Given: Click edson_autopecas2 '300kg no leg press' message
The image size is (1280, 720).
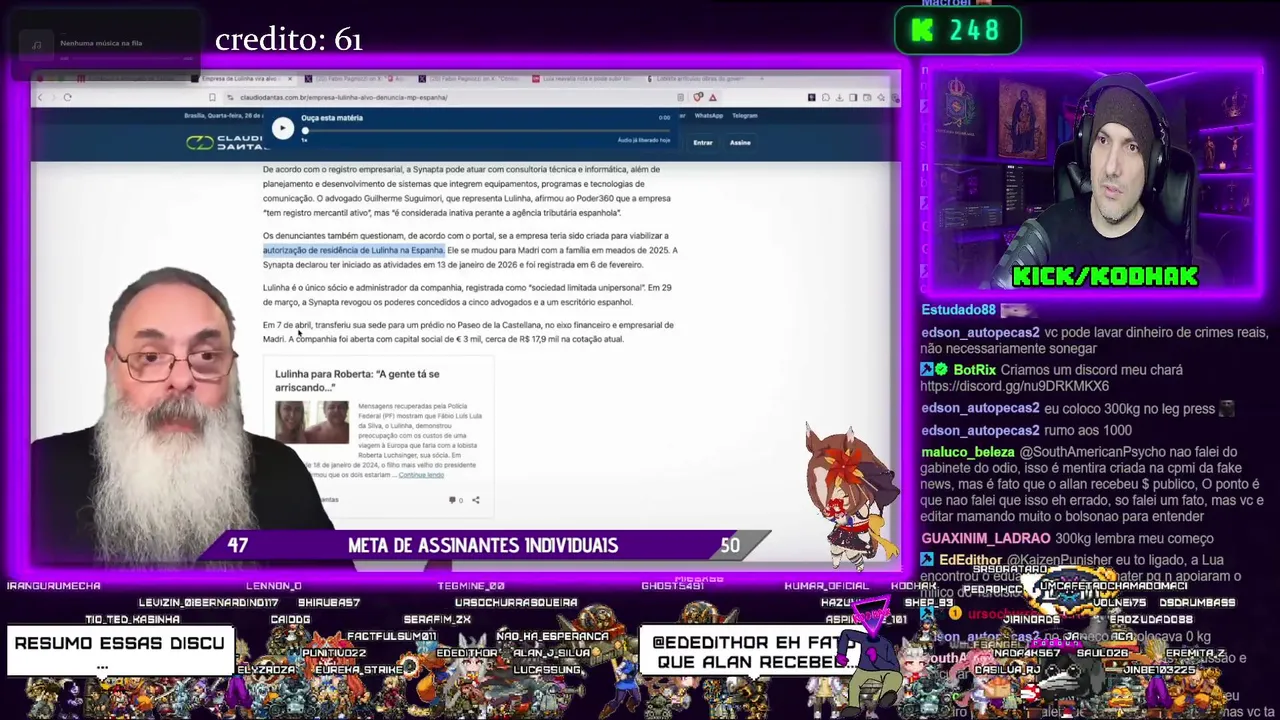Looking at the screenshot, I should (x=1078, y=408).
